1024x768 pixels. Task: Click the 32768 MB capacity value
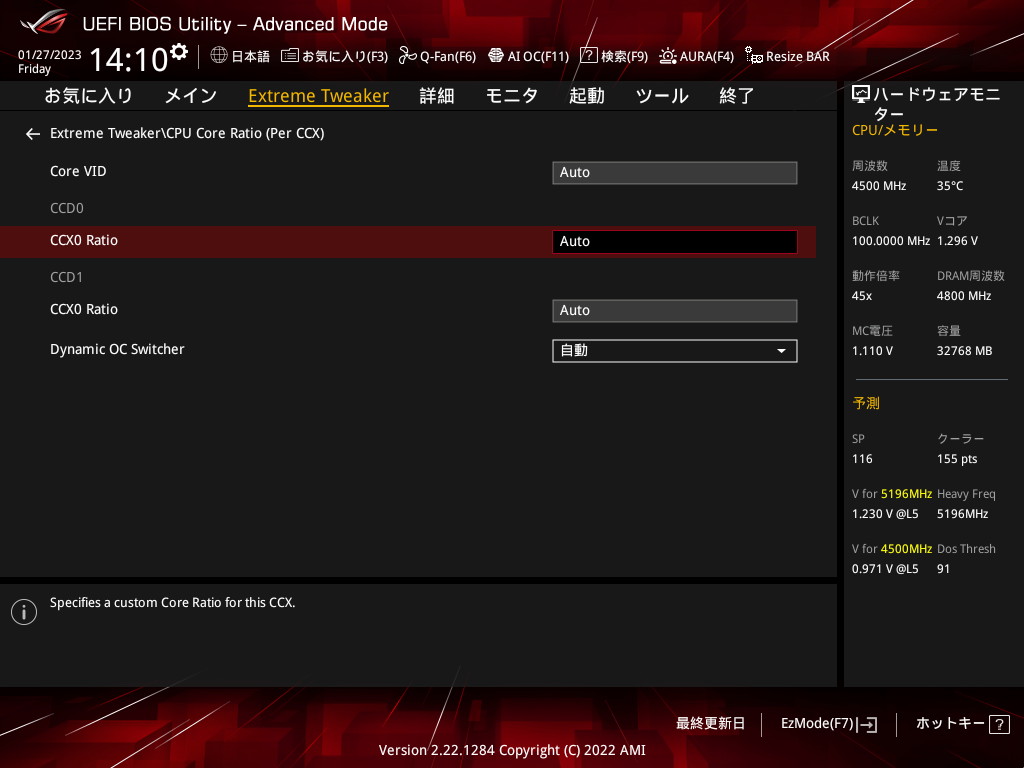tap(964, 351)
